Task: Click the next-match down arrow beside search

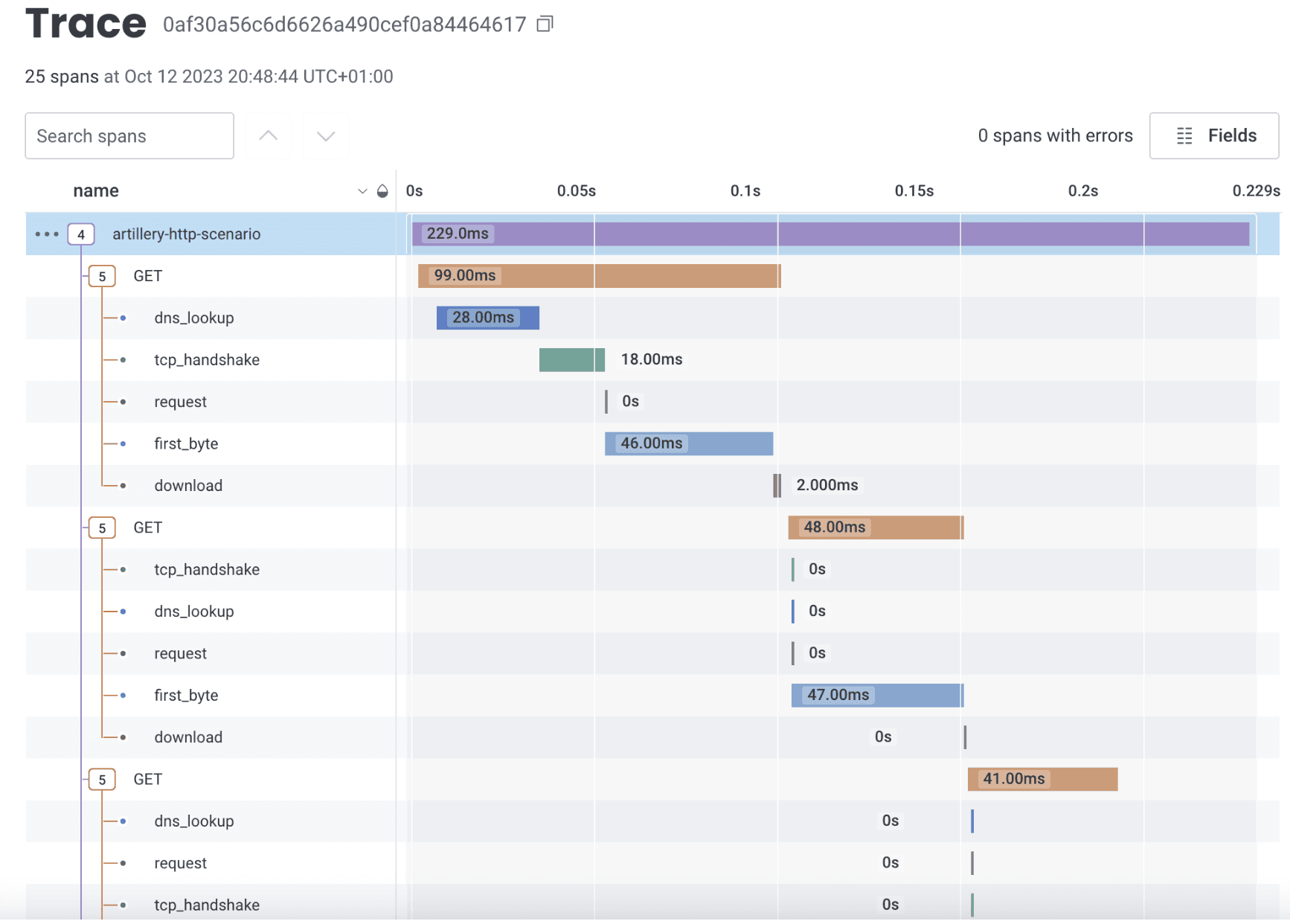Action: [325, 135]
